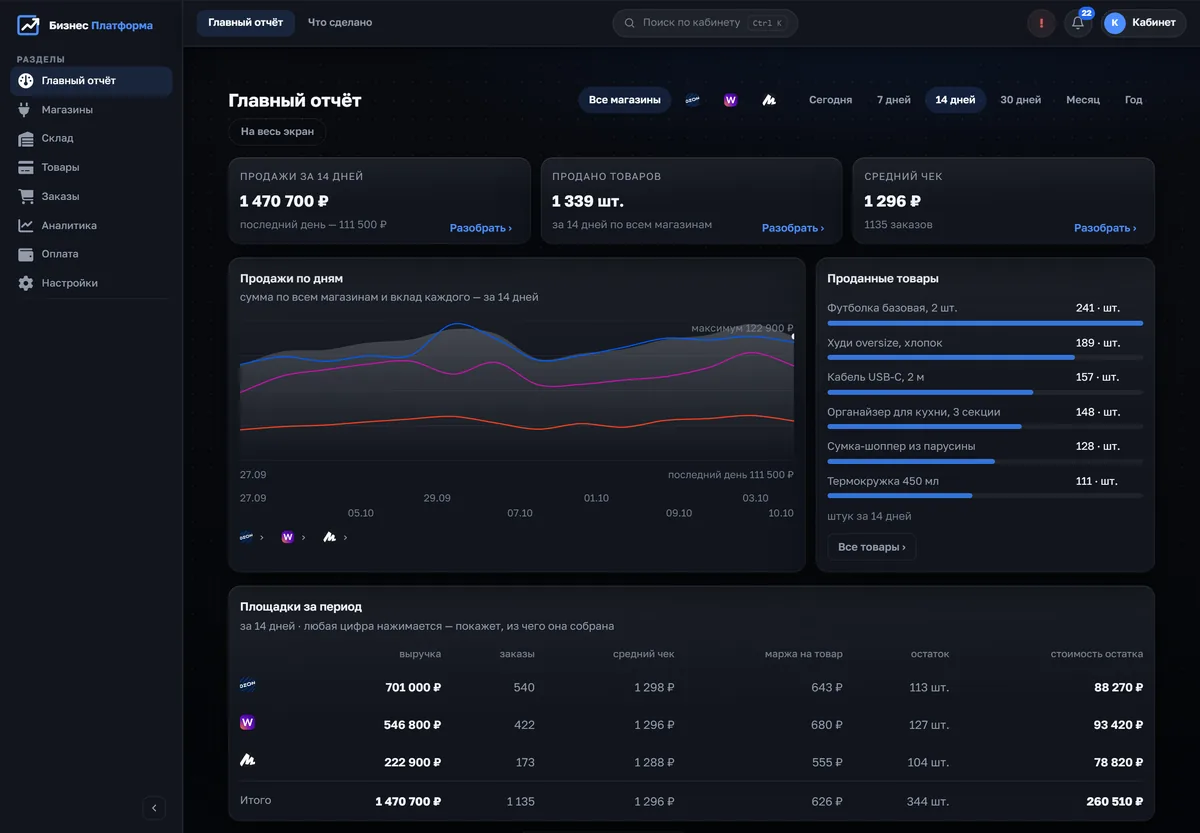Viewport: 1200px width, 833px height.
Task: Open Аналитика via the line chart icon
Action: click(x=26, y=225)
